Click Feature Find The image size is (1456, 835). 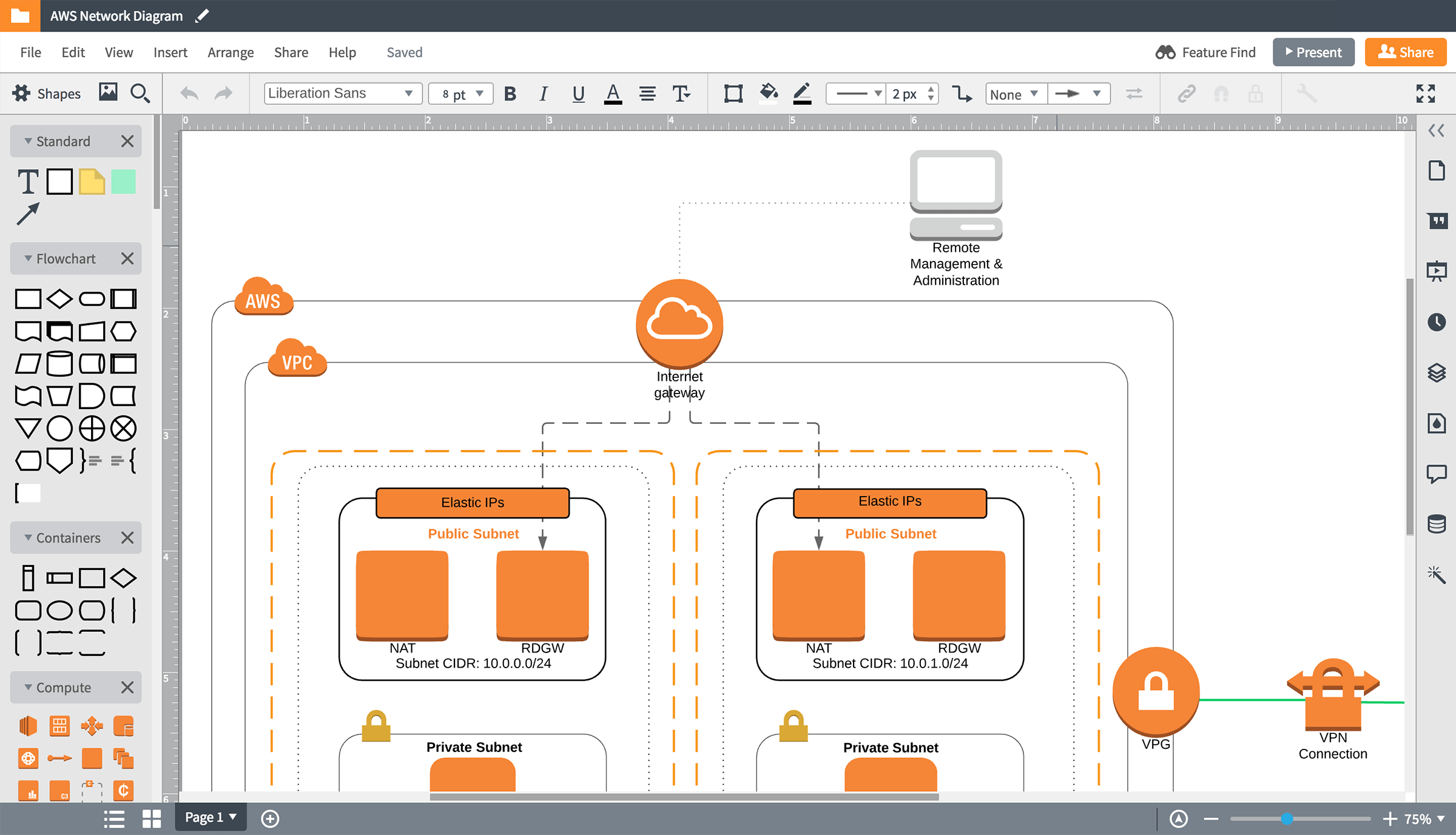pos(1206,52)
